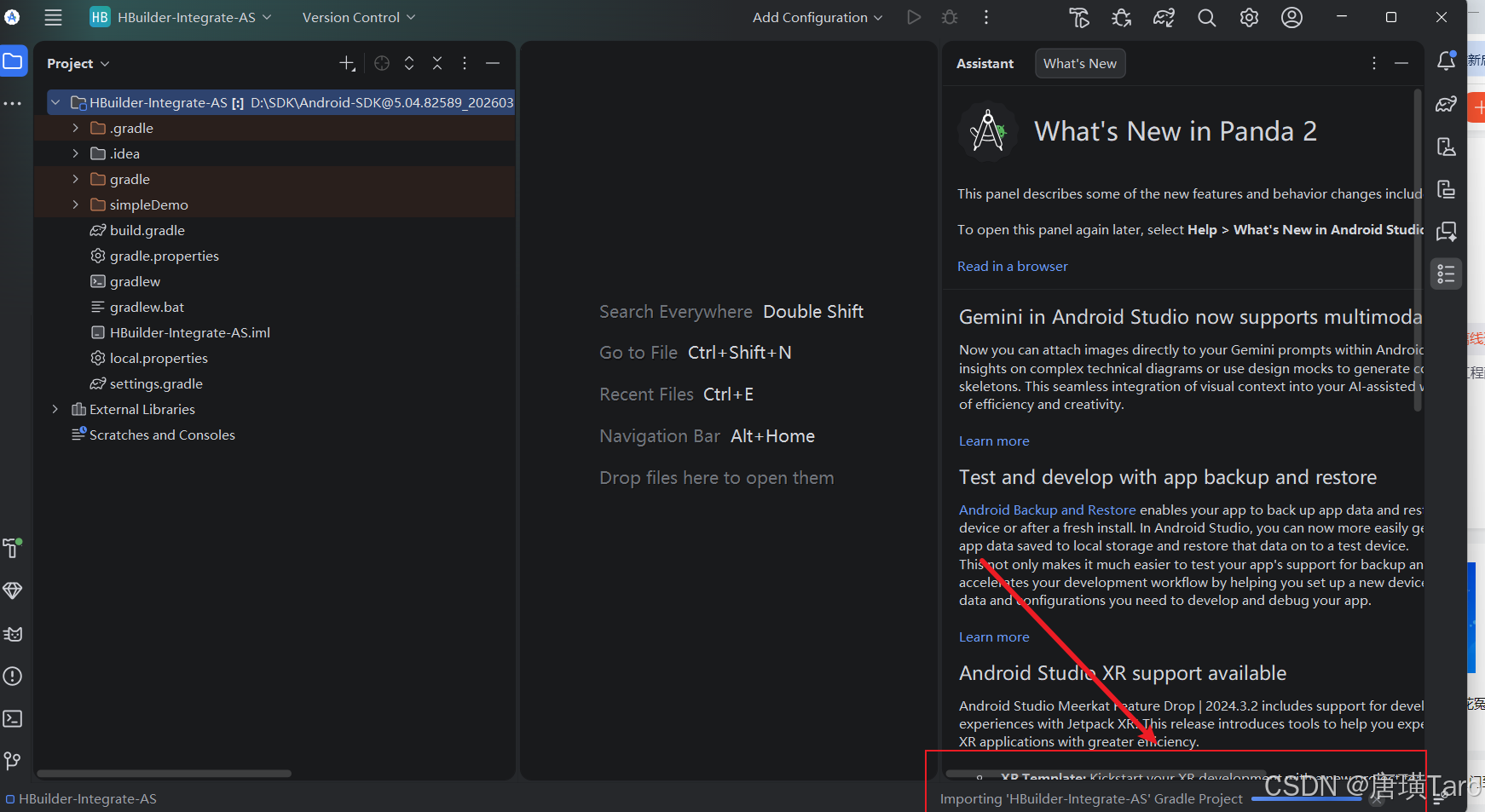Select opened file crosshair icon in the Project panel

click(382, 63)
